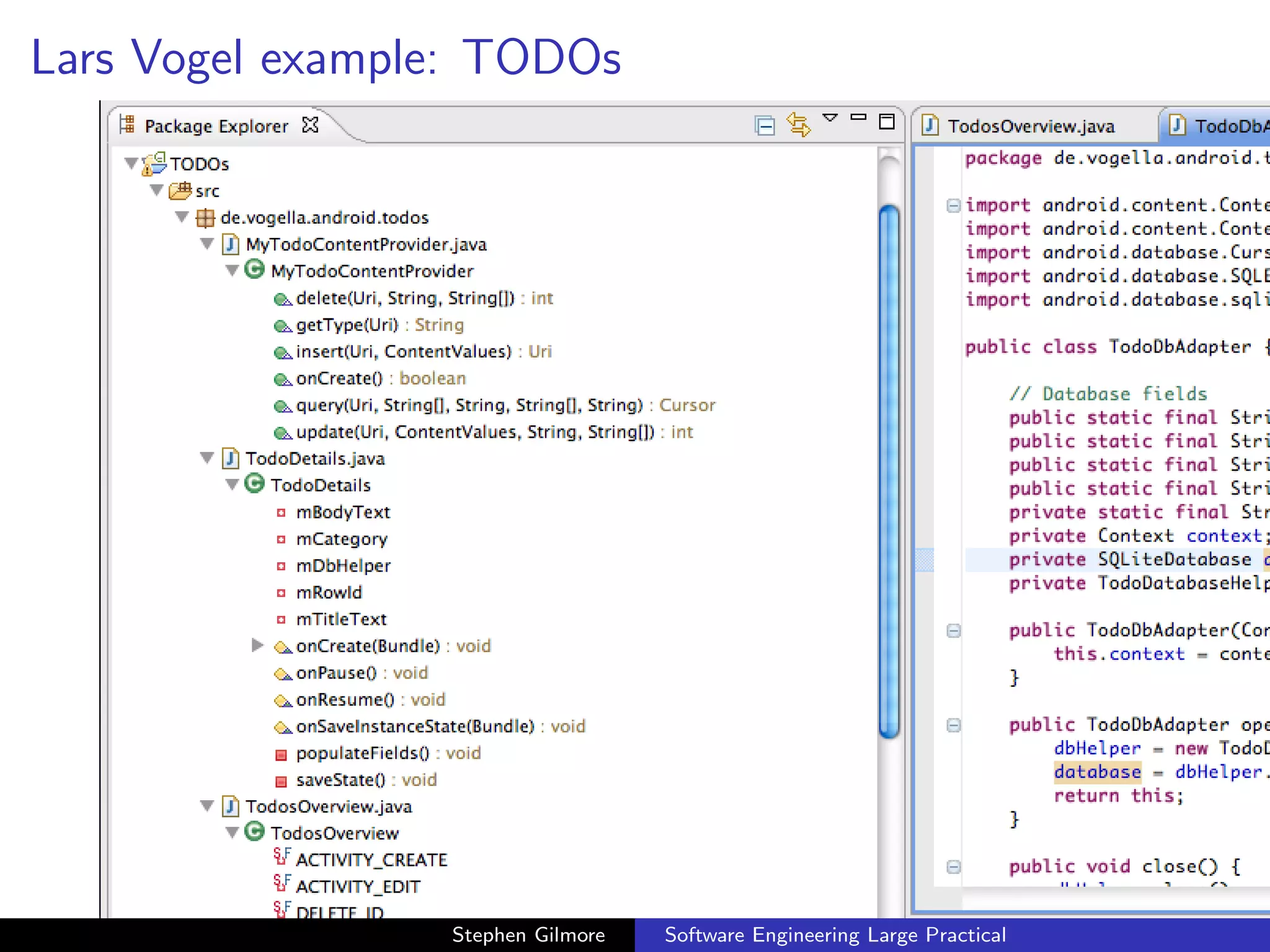
Task: Click the package icon for de.vogella.android.todos
Action: pyautogui.click(x=205, y=218)
